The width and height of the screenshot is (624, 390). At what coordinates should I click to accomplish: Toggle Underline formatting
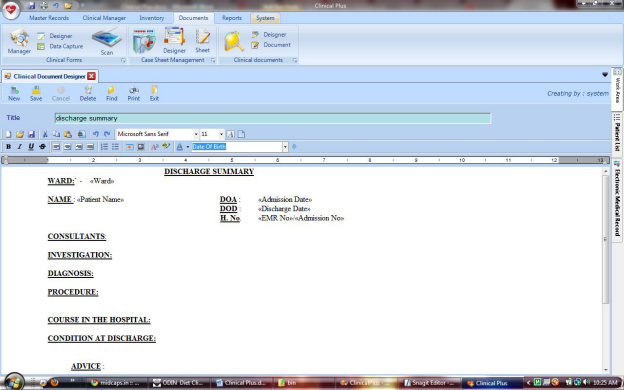[x=31, y=147]
